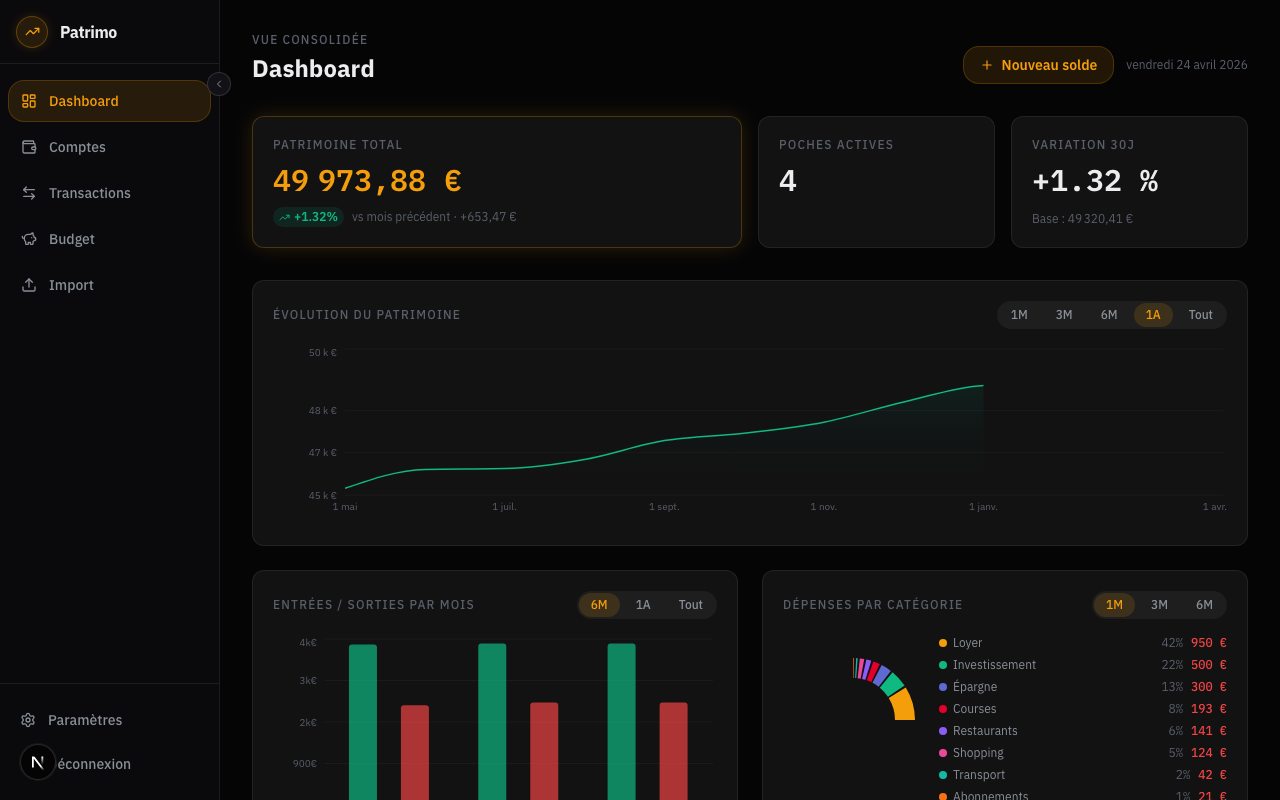Open the Comptes page from sidebar
This screenshot has height=800, width=1280.
pyautogui.click(x=77, y=147)
